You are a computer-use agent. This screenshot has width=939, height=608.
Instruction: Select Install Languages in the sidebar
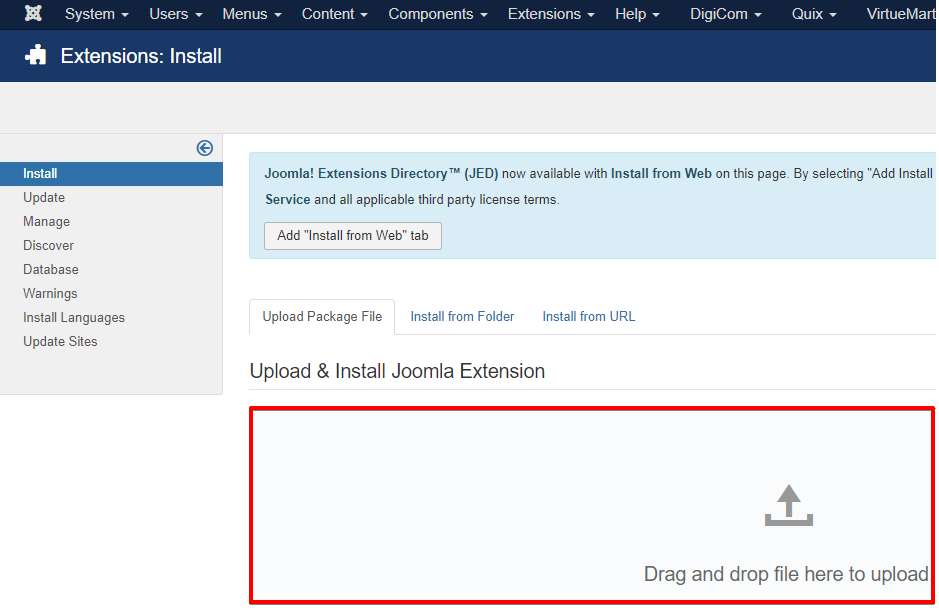[74, 318]
